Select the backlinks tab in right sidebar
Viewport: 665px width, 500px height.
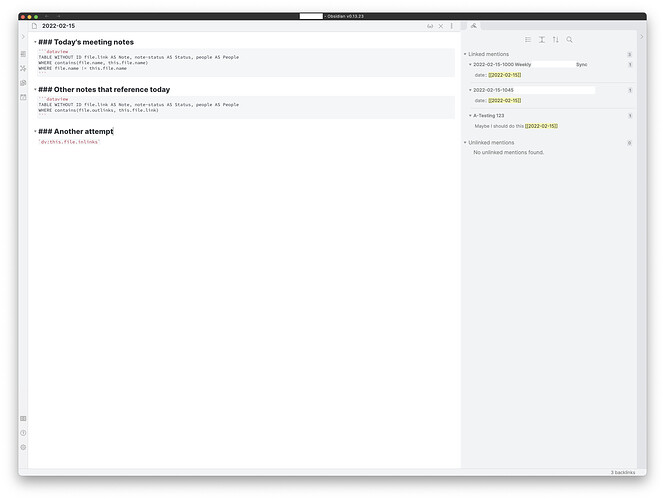(473, 26)
